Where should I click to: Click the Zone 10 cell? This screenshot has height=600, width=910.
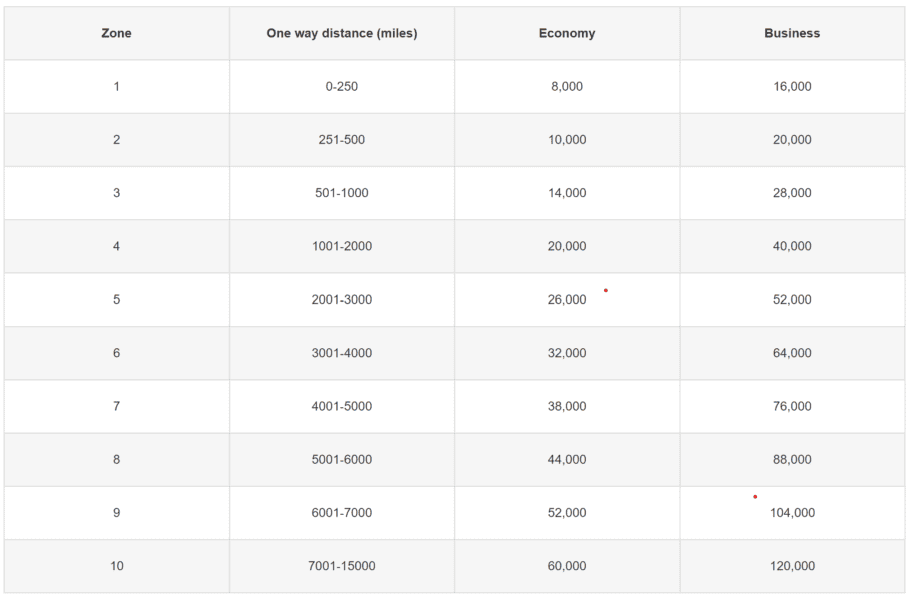[116, 565]
